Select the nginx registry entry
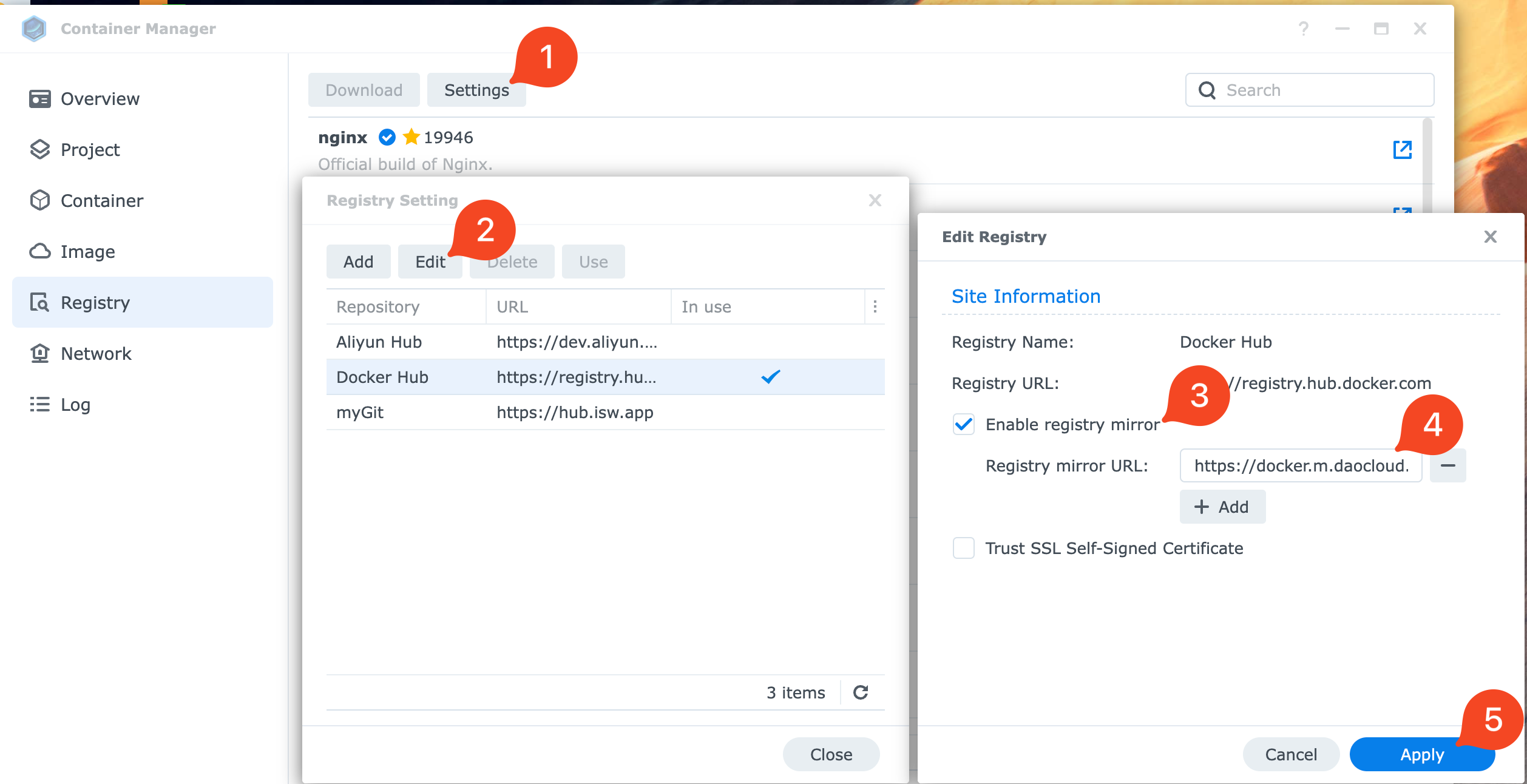Image resolution: width=1527 pixels, height=784 pixels. [865, 150]
